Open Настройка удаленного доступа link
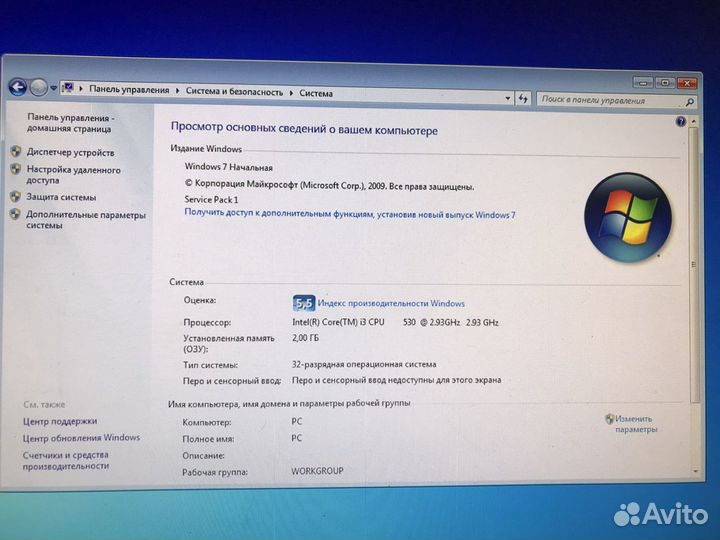This screenshot has width=720, height=540. tap(73, 175)
